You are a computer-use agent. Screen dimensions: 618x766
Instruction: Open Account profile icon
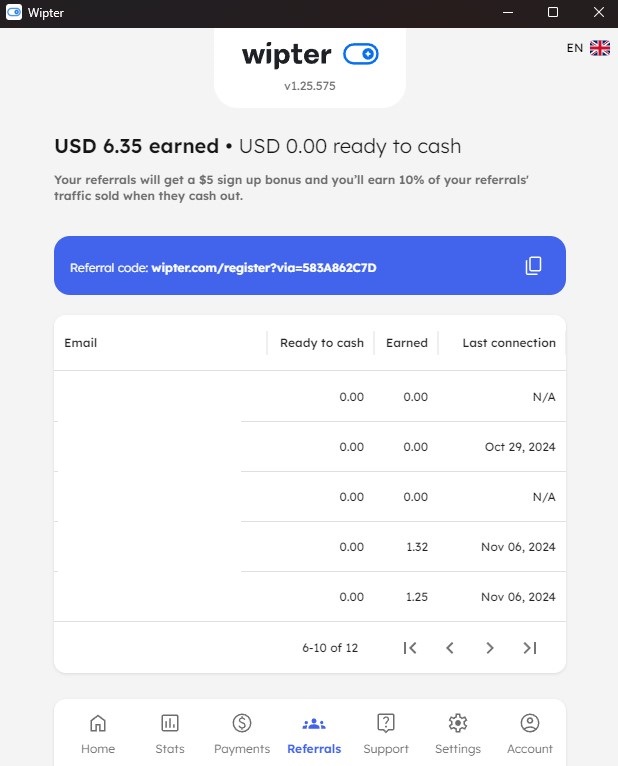point(530,723)
